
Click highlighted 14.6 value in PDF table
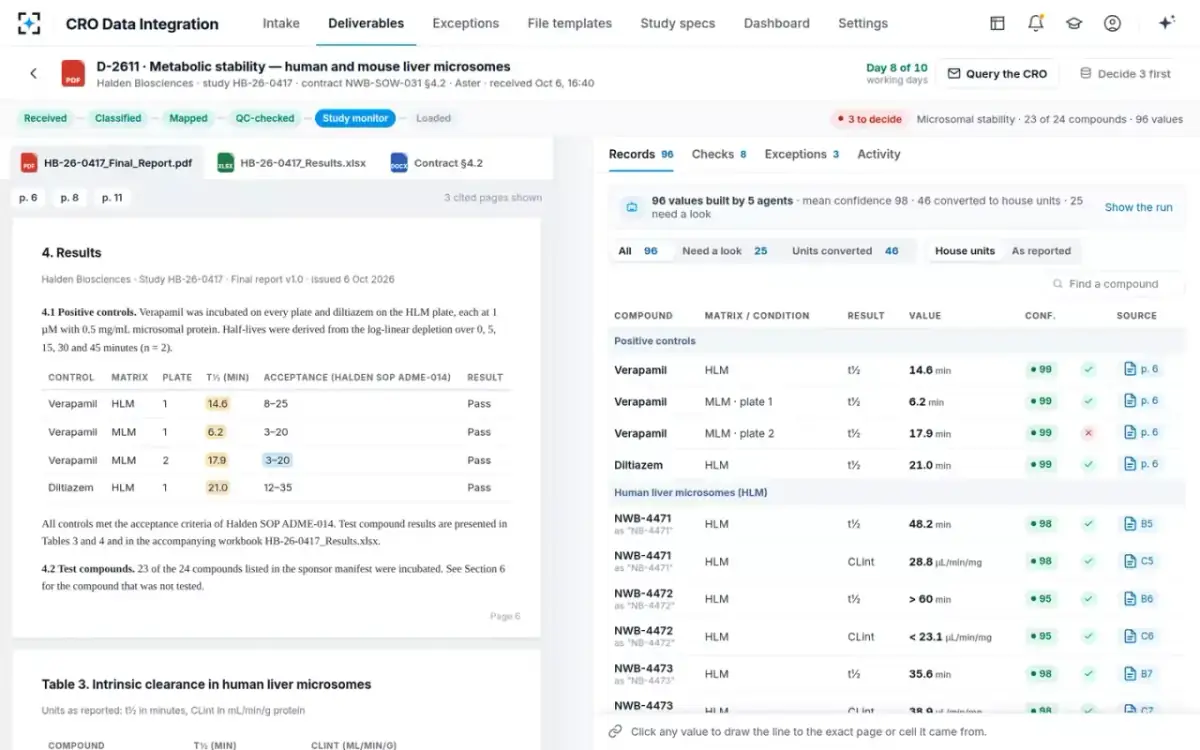217,404
